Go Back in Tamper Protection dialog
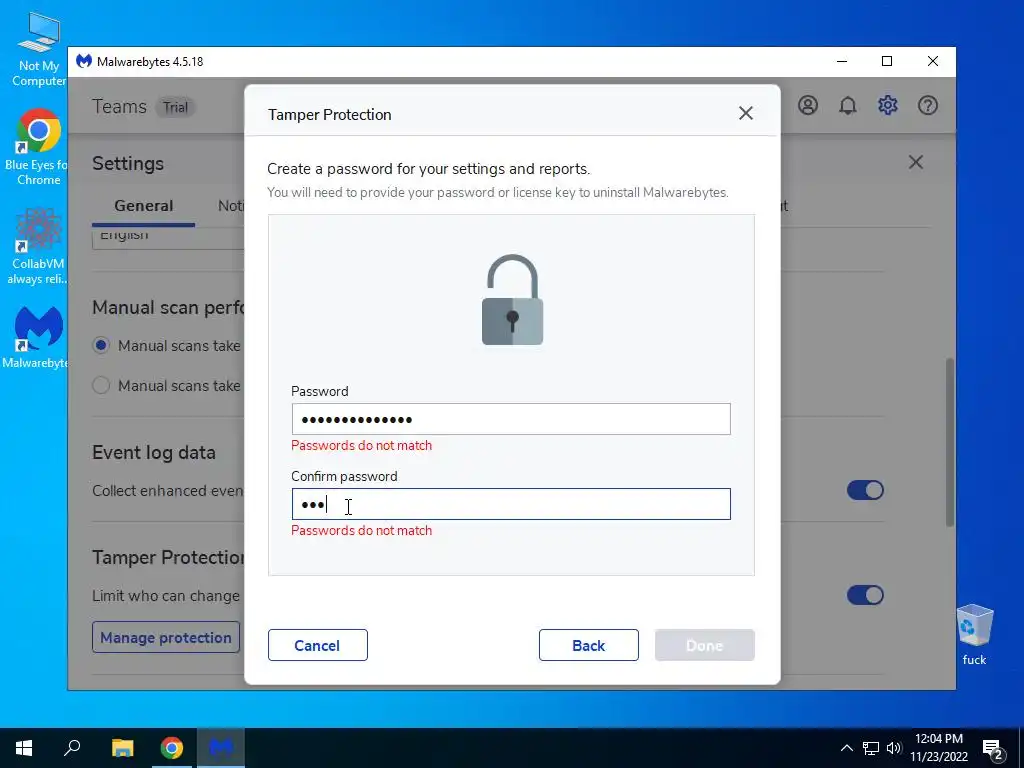This screenshot has height=768, width=1024. pos(588,645)
